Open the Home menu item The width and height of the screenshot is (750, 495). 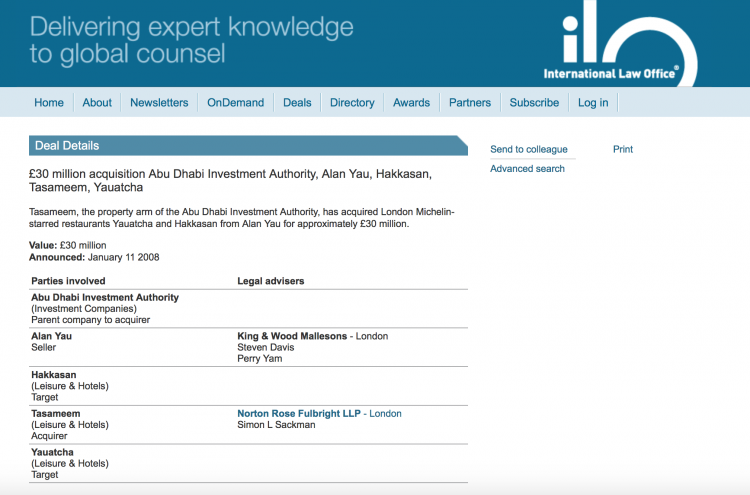tap(49, 102)
